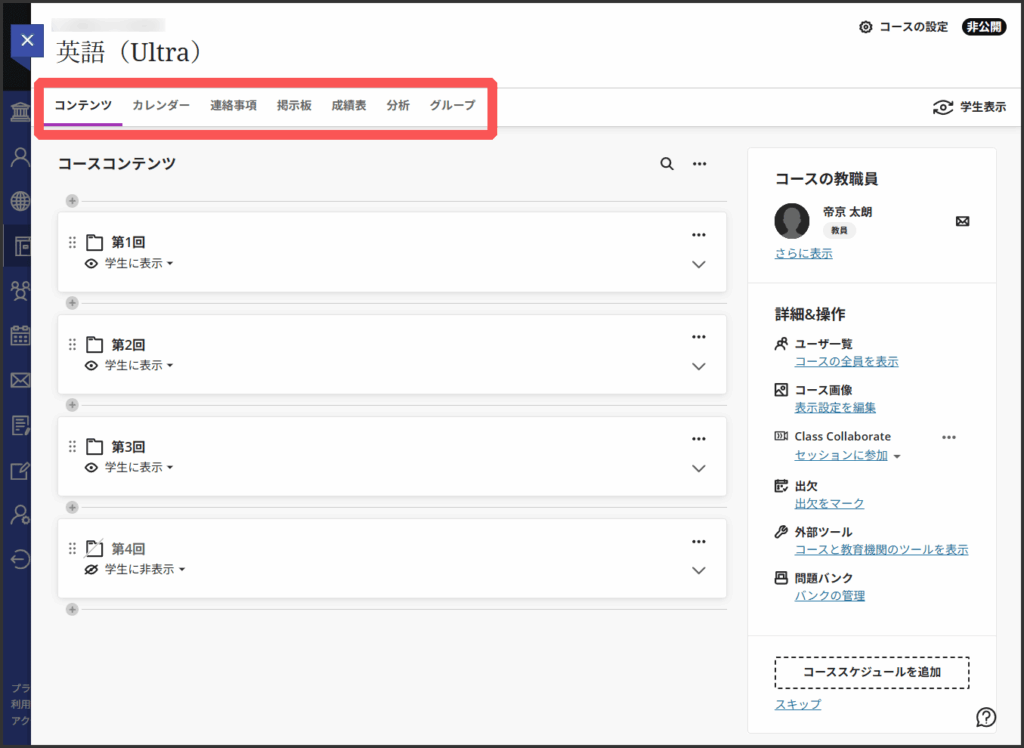Click the plus icon above 第1回
Screen dimensions: 1024x748
coord(72,201)
